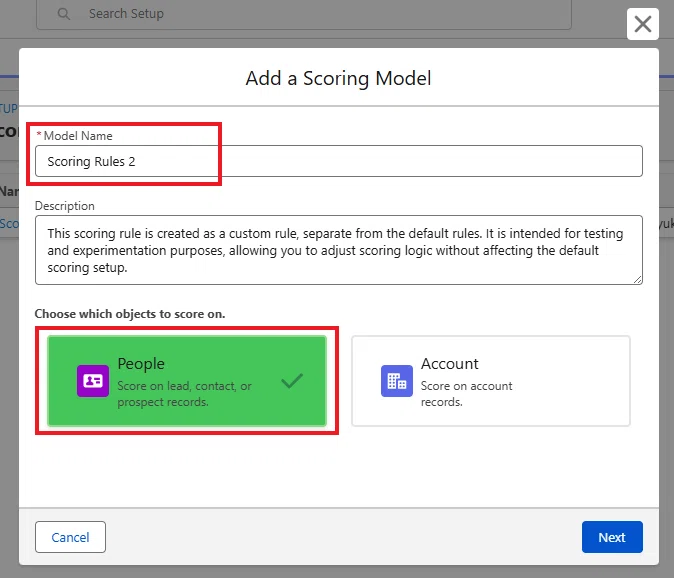The image size is (674, 578).
Task: Click the 'Score on lead, contact, or prospect records.' text
Action: 184,394
